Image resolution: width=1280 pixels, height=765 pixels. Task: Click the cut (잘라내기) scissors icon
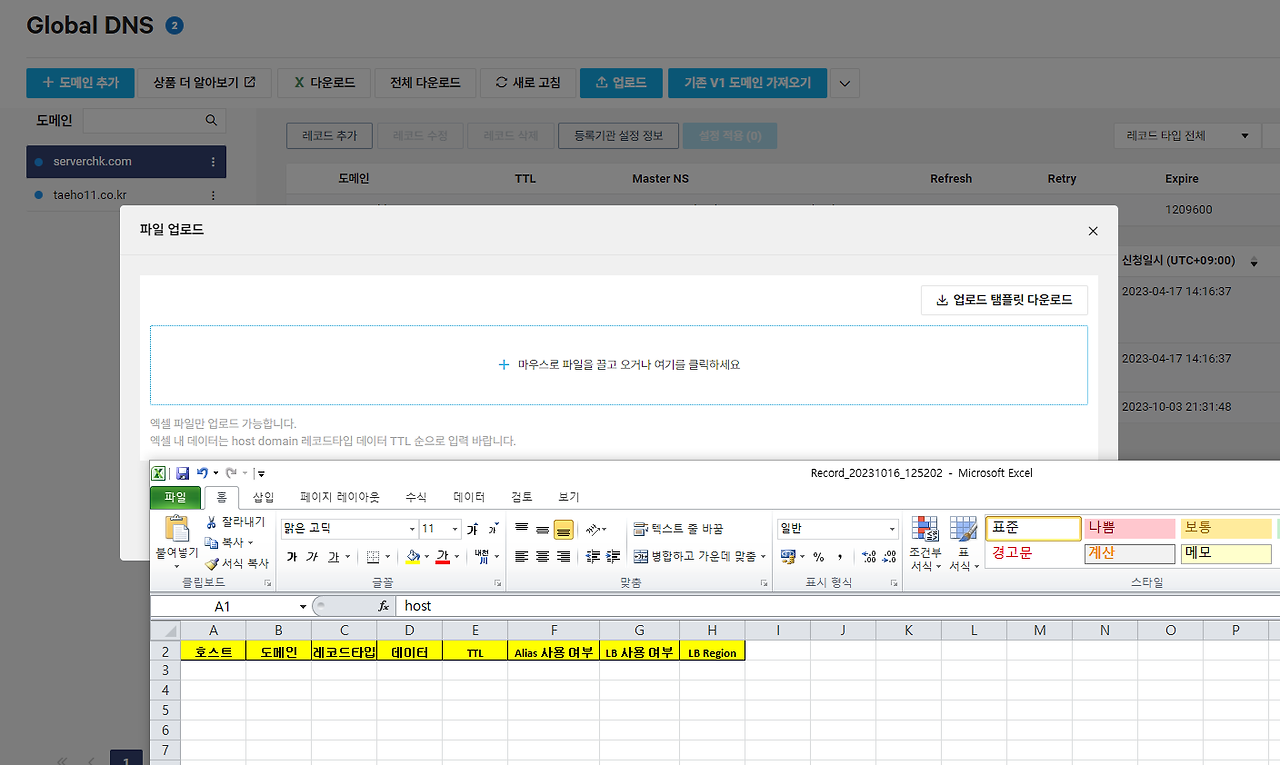(213, 522)
